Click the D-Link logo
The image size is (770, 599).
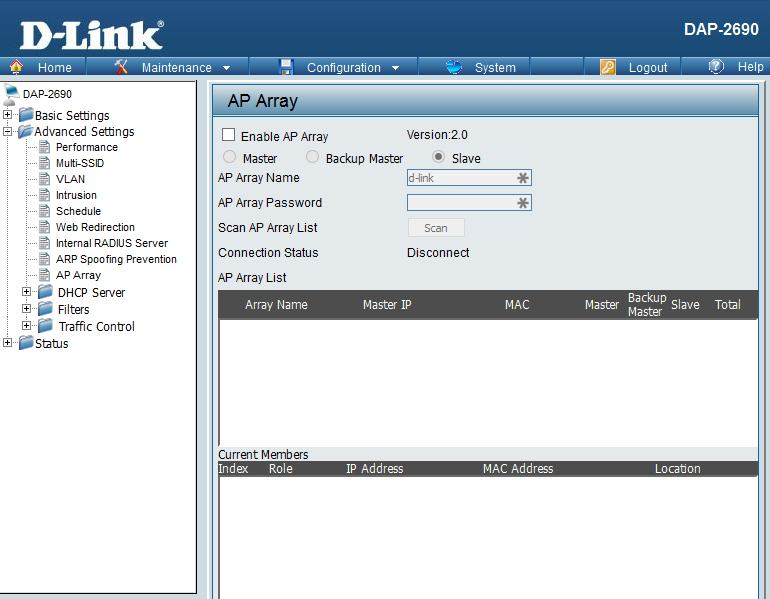click(x=92, y=35)
